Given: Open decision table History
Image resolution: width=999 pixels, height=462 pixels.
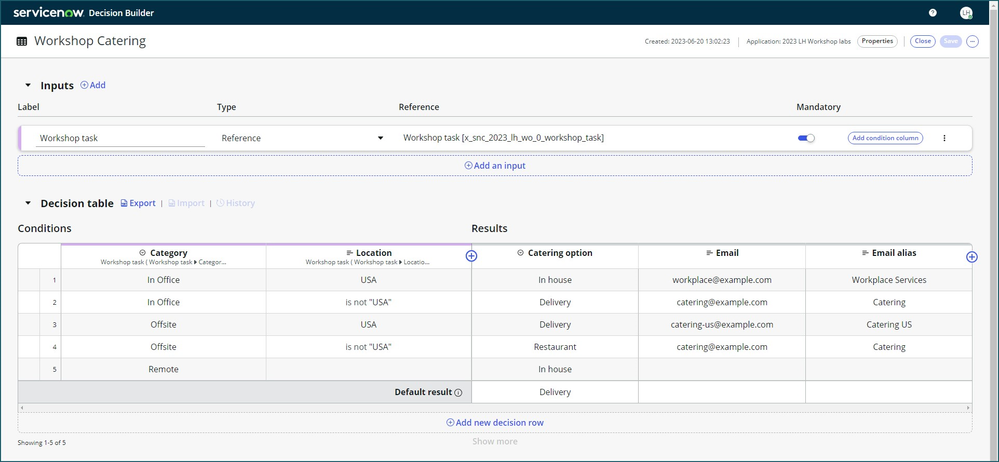Looking at the screenshot, I should point(235,203).
